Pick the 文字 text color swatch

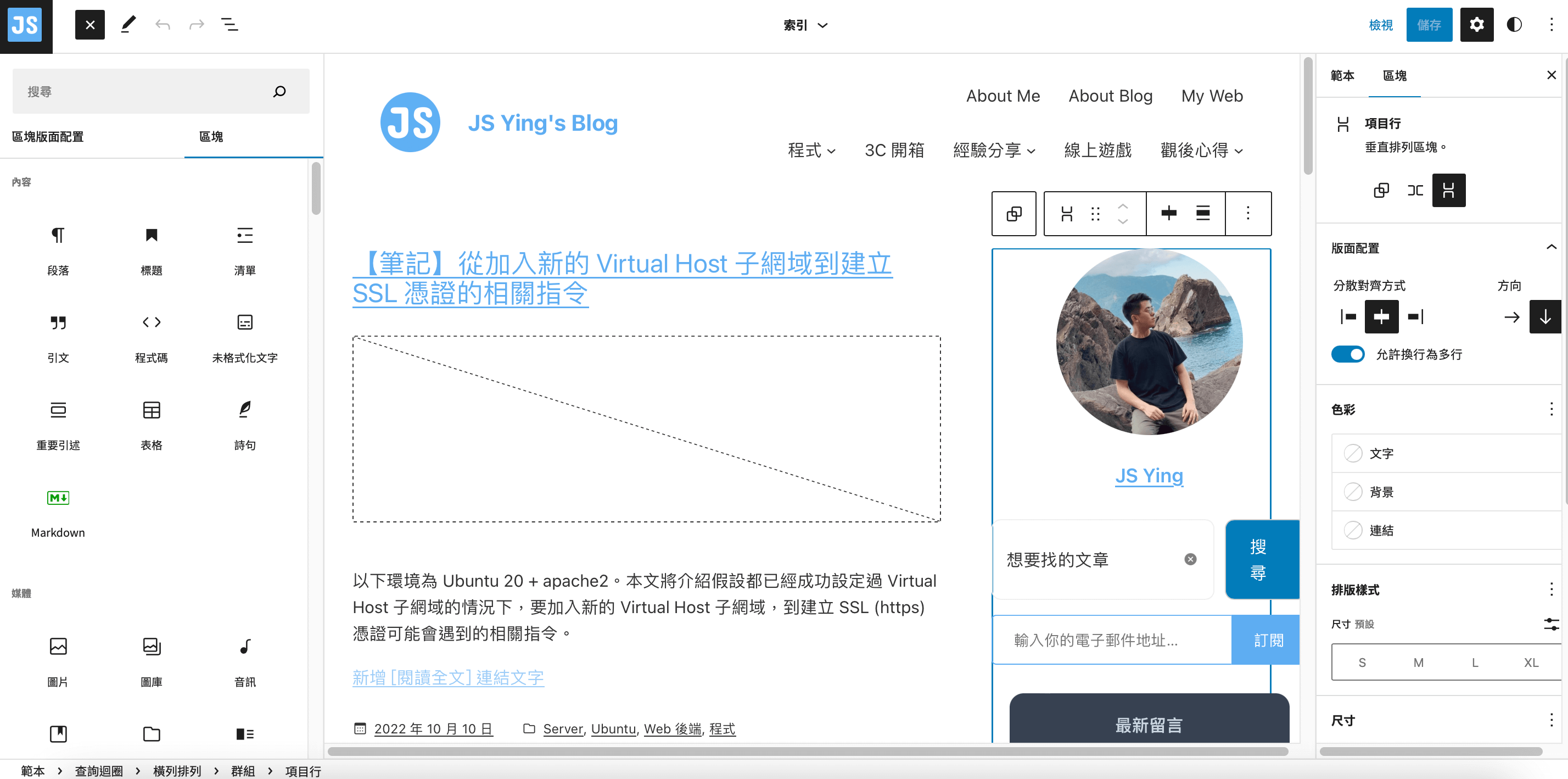coord(1353,453)
